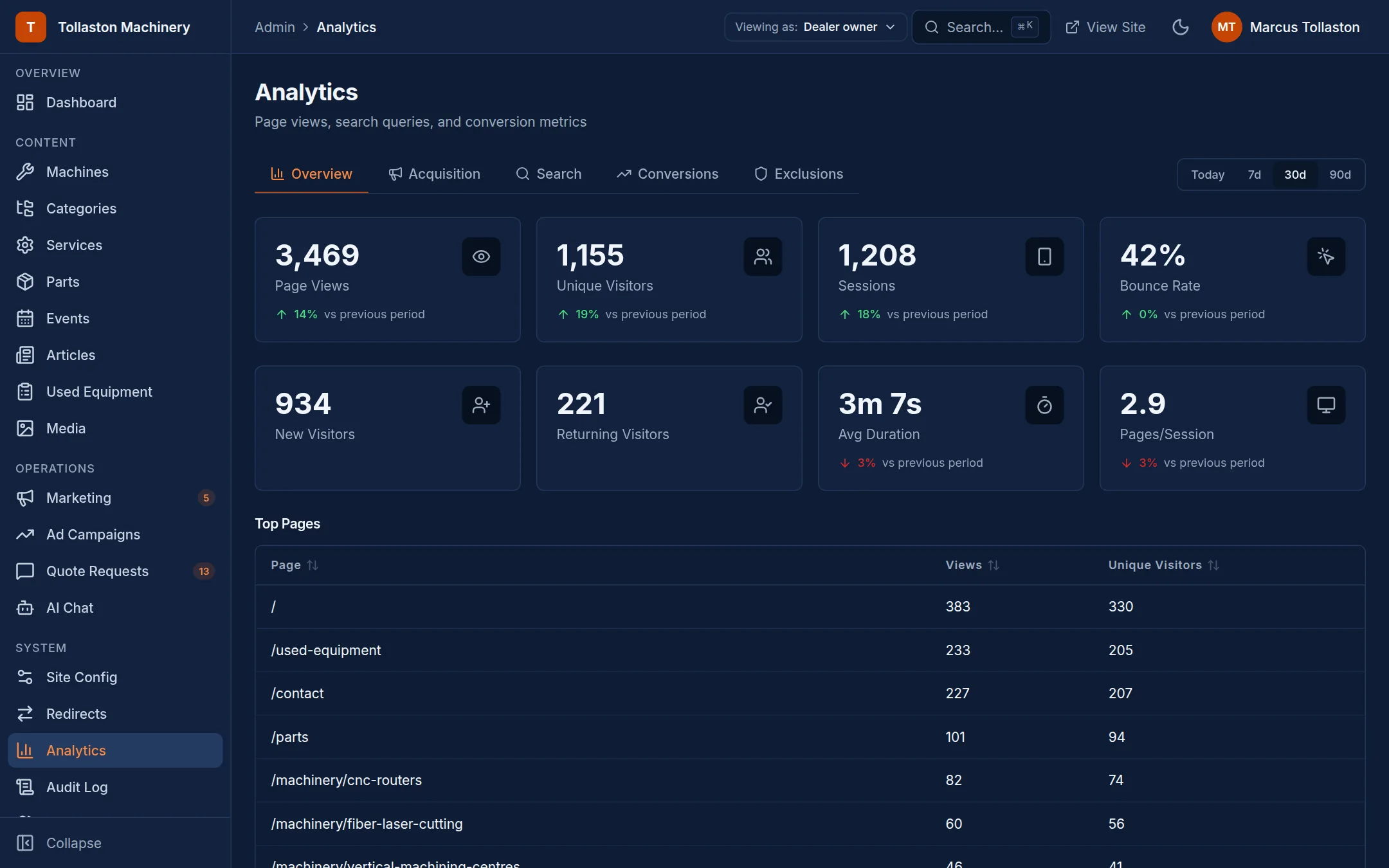The width and height of the screenshot is (1389, 868).
Task: Click the Admin breadcrumb
Action: (x=275, y=27)
